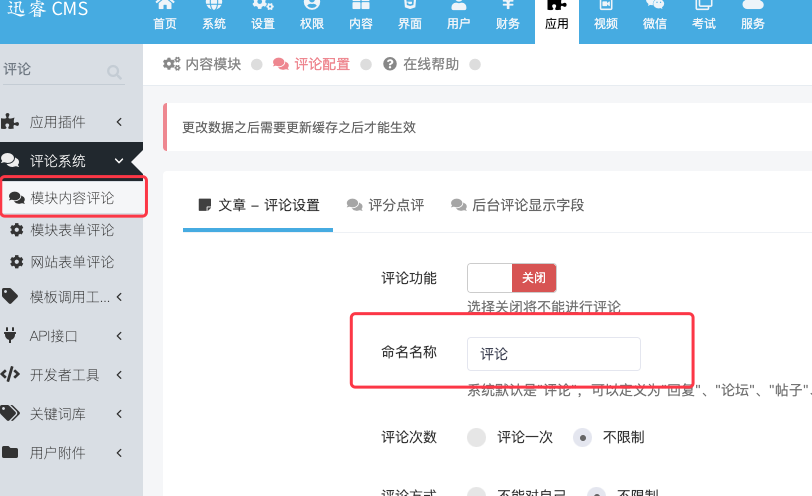The image size is (812, 496).
Task: Open the 系统 system menu
Action: pyautogui.click(x=214, y=16)
